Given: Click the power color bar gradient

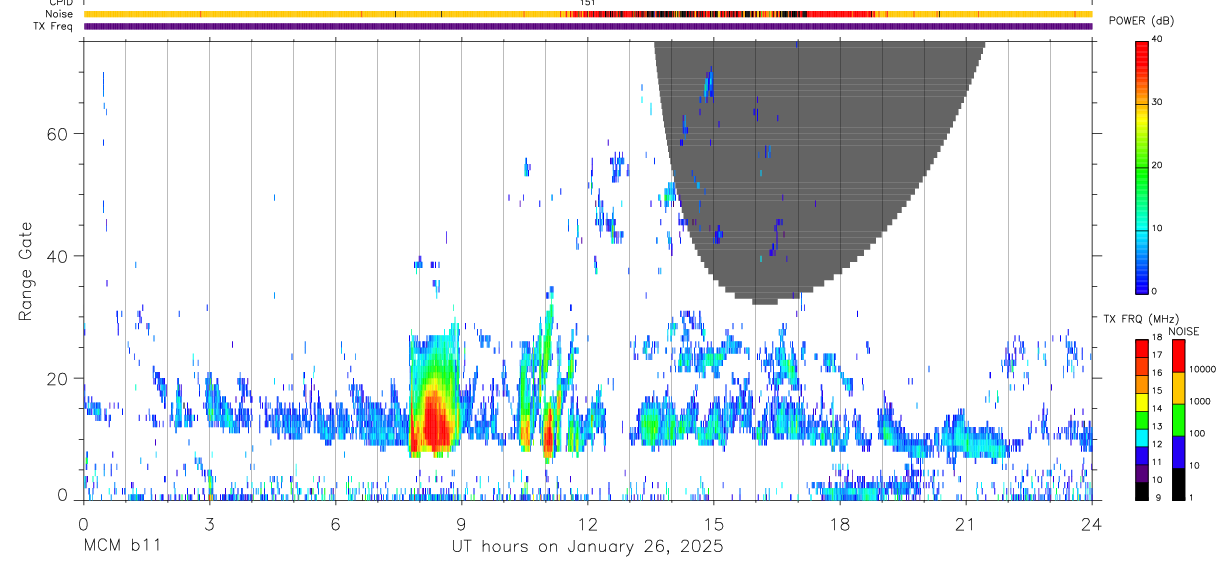Looking at the screenshot, I should (x=1142, y=167).
